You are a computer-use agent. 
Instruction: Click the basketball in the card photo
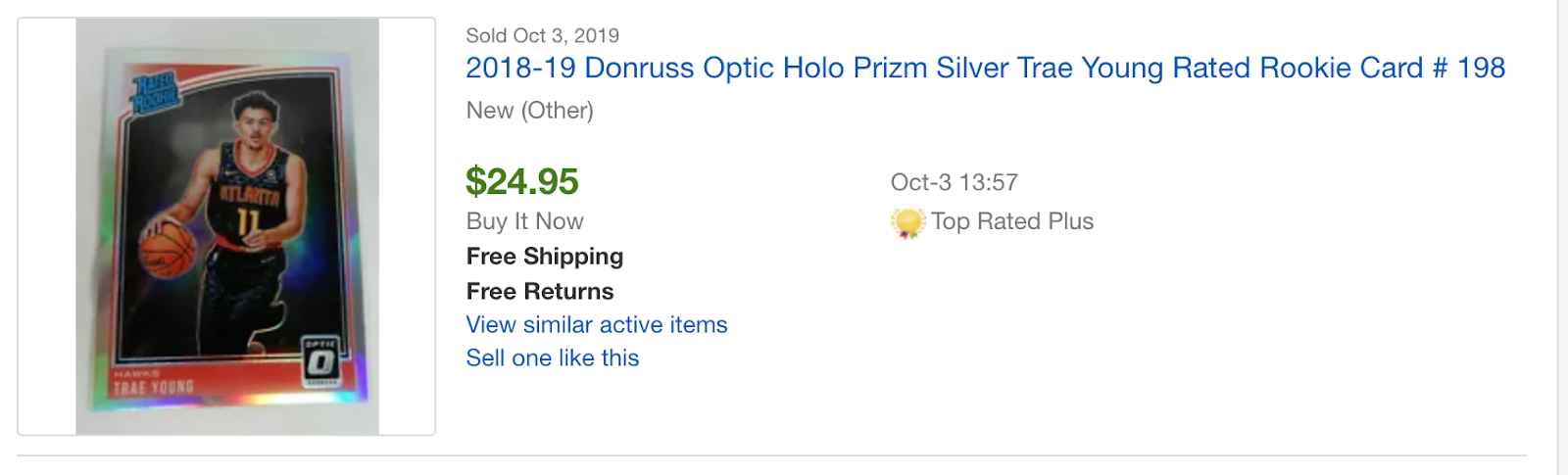tap(167, 248)
